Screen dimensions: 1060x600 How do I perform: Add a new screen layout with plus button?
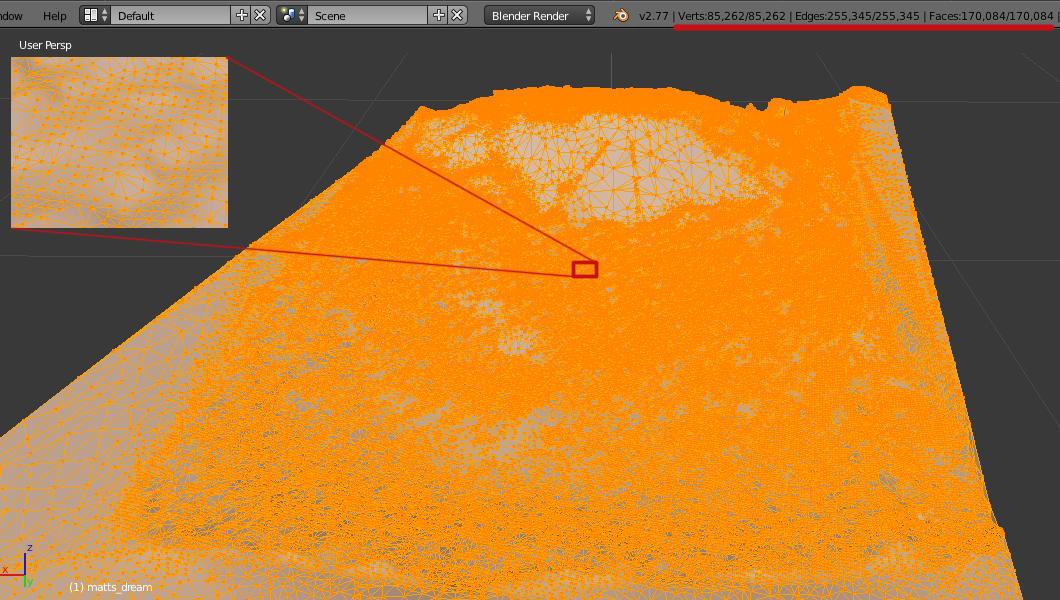[x=241, y=15]
